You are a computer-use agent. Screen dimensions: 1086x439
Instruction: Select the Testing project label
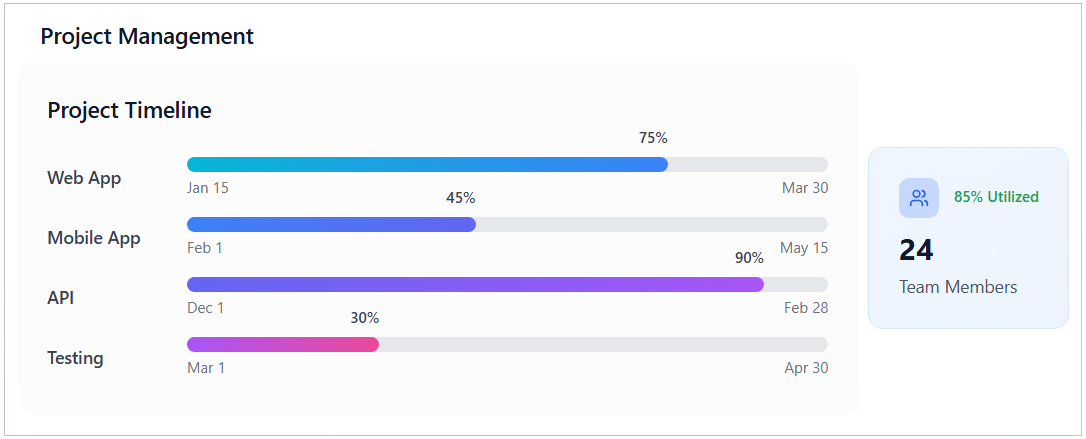pos(75,358)
